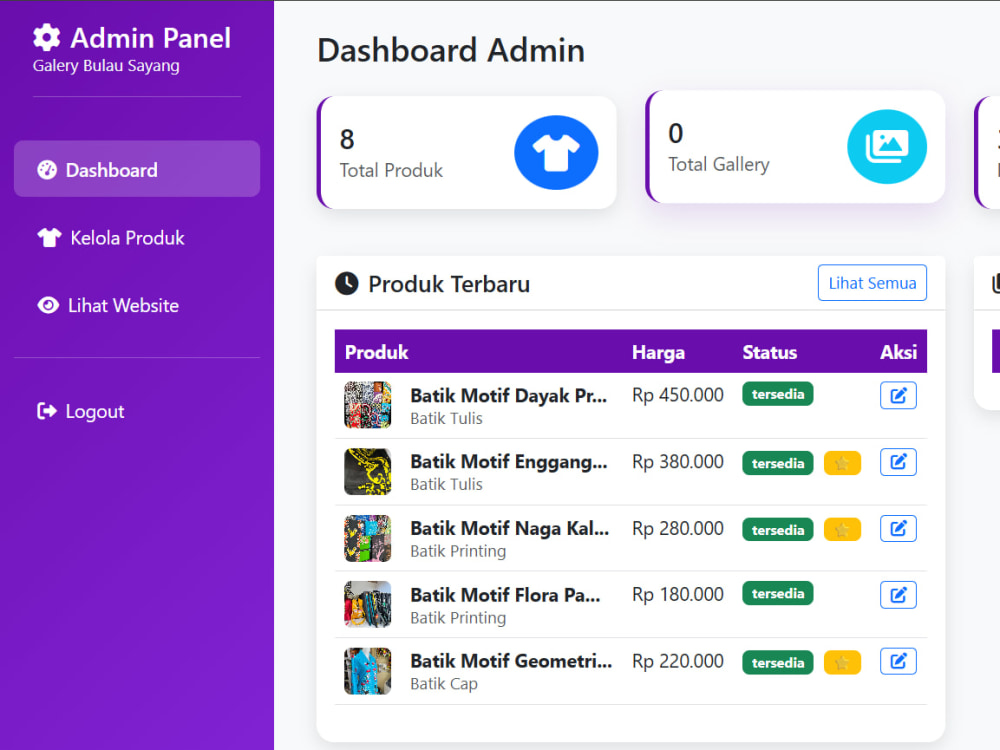Click tersedia badge for Geometri batik
The image size is (1000, 750).
pyautogui.click(x=777, y=662)
